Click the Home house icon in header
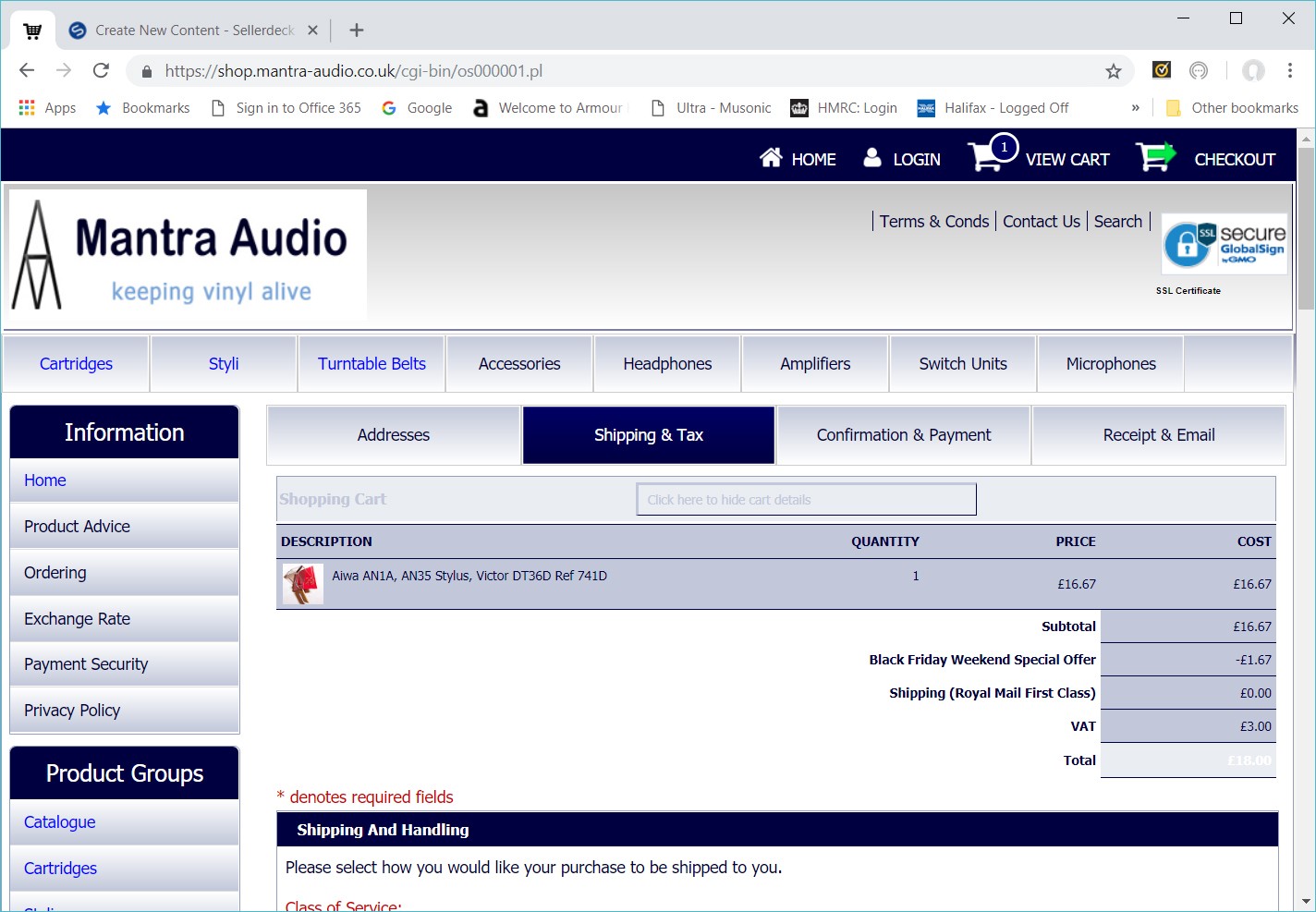1316x912 pixels. tap(771, 158)
